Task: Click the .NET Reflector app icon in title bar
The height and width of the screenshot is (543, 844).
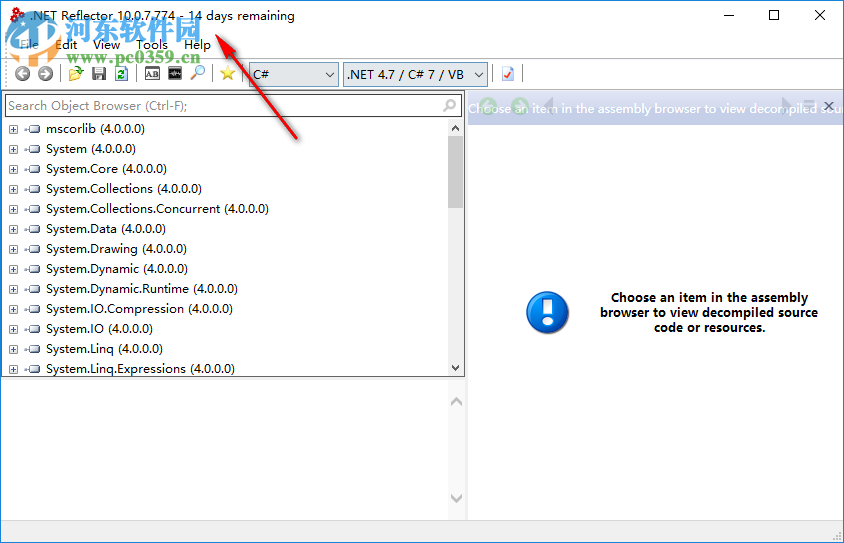Action: [x=17, y=15]
